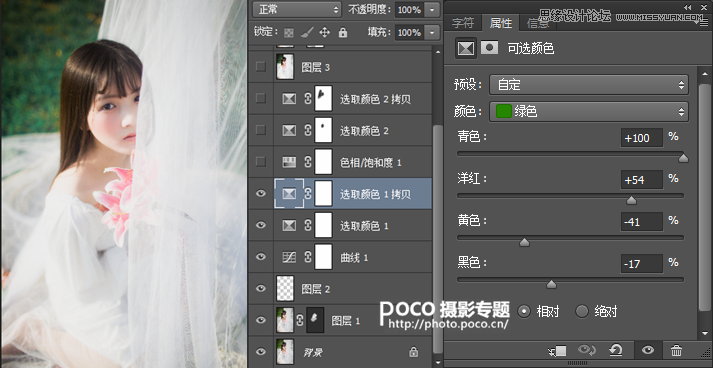Hide the 曲线 1 layer

[261, 257]
